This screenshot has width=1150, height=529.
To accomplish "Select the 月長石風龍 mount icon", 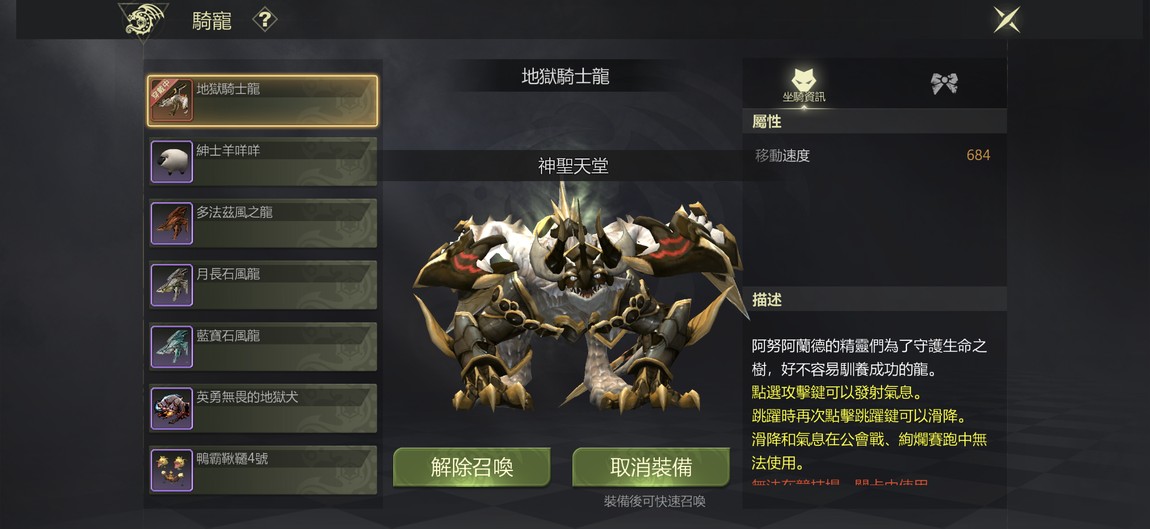I will pyautogui.click(x=172, y=285).
